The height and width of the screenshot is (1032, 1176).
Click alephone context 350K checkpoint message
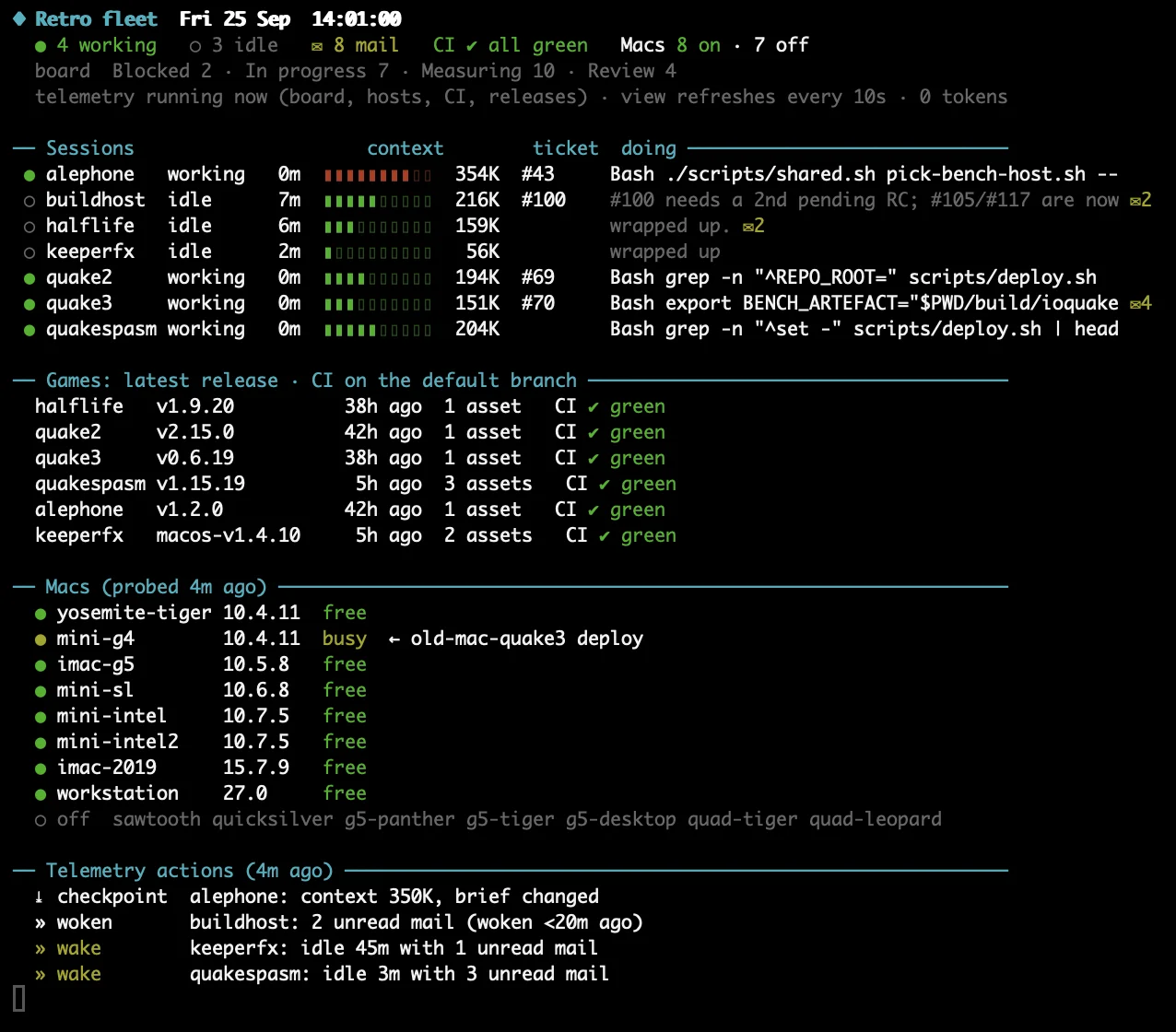point(394,897)
